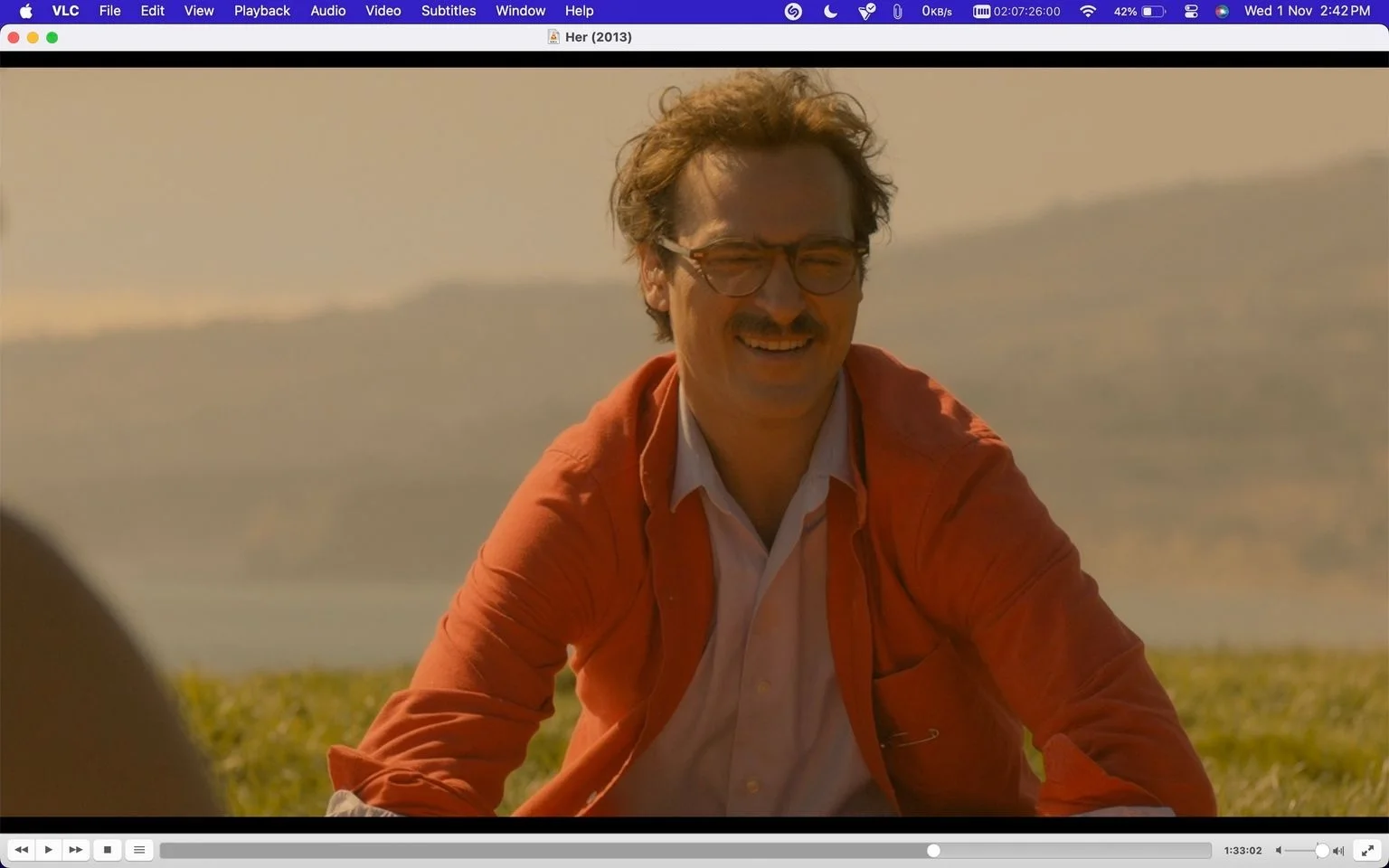Click the Help menu item

[580, 11]
